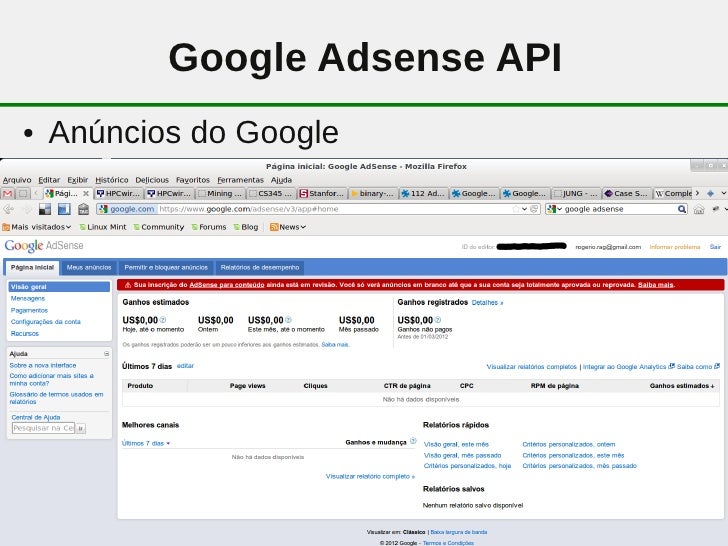Click Detalhes next to Ganhos registrados
This screenshot has height=546, width=728.
coord(487,303)
